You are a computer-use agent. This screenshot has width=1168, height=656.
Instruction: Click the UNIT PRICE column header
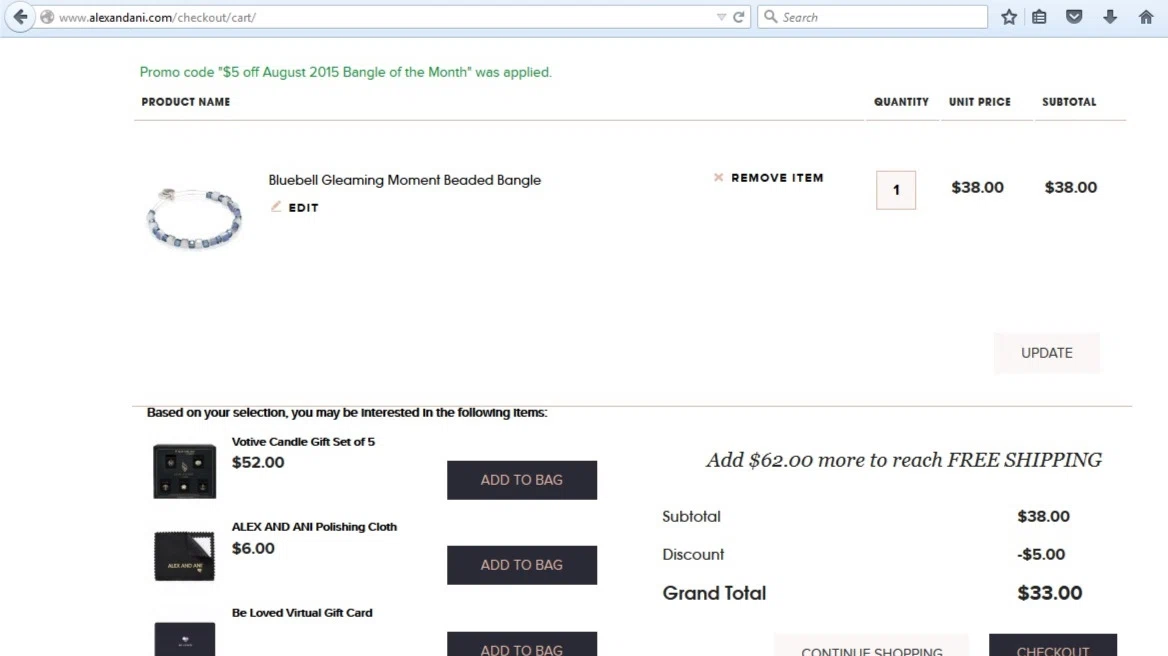980,102
